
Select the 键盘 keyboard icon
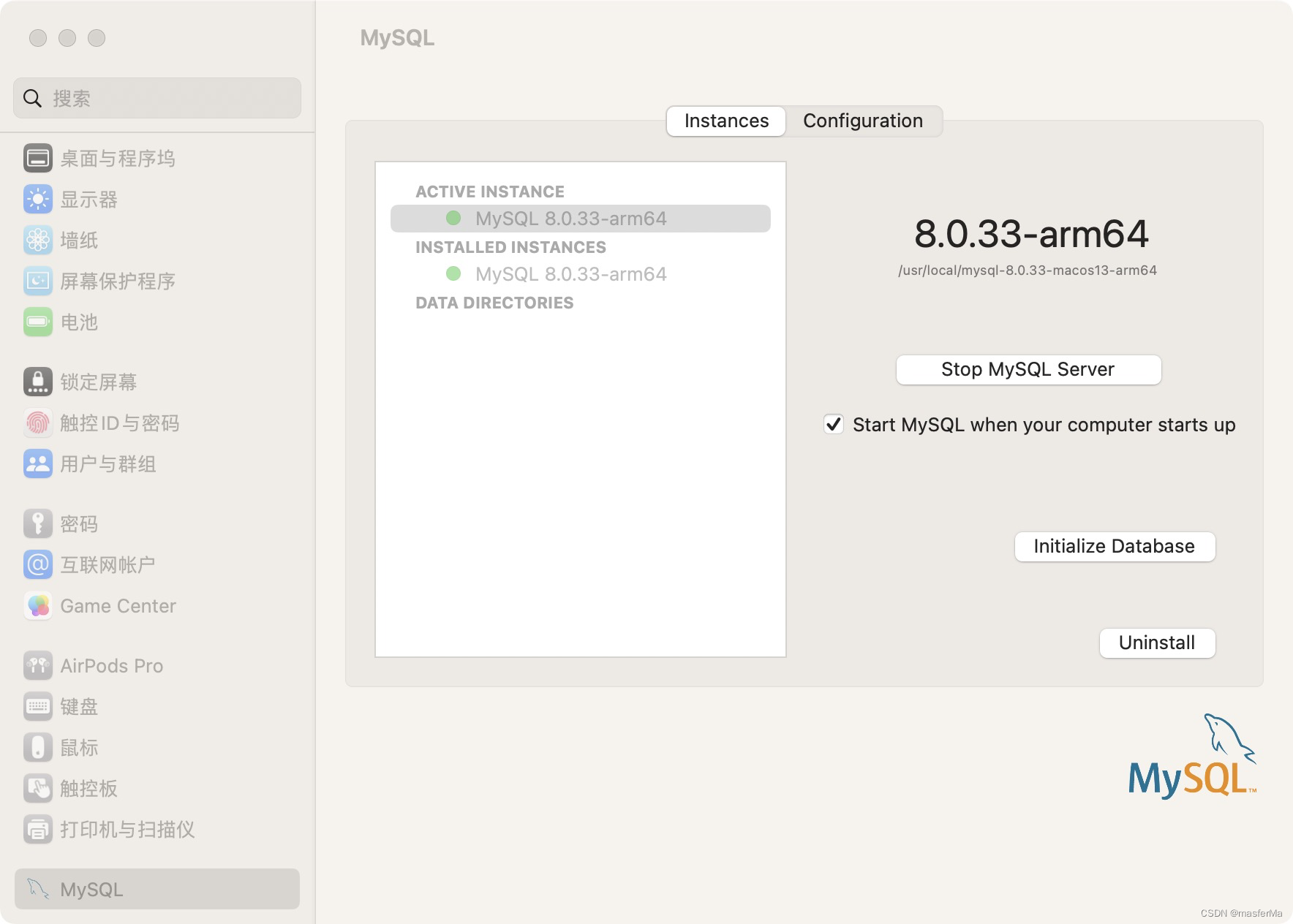tap(37, 706)
